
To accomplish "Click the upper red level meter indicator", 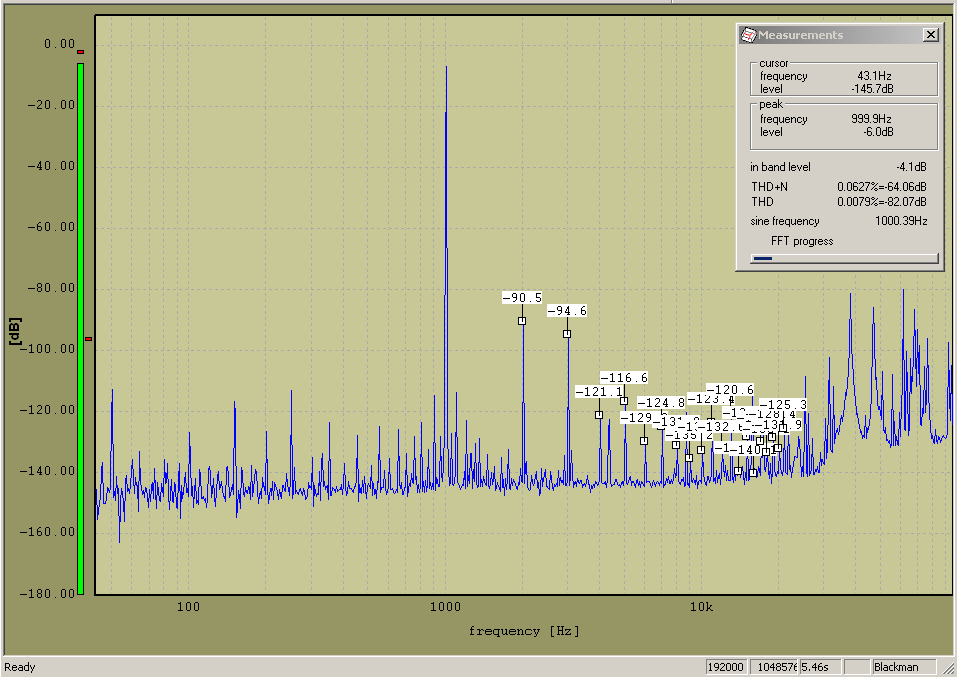I will pyautogui.click(x=81, y=52).
